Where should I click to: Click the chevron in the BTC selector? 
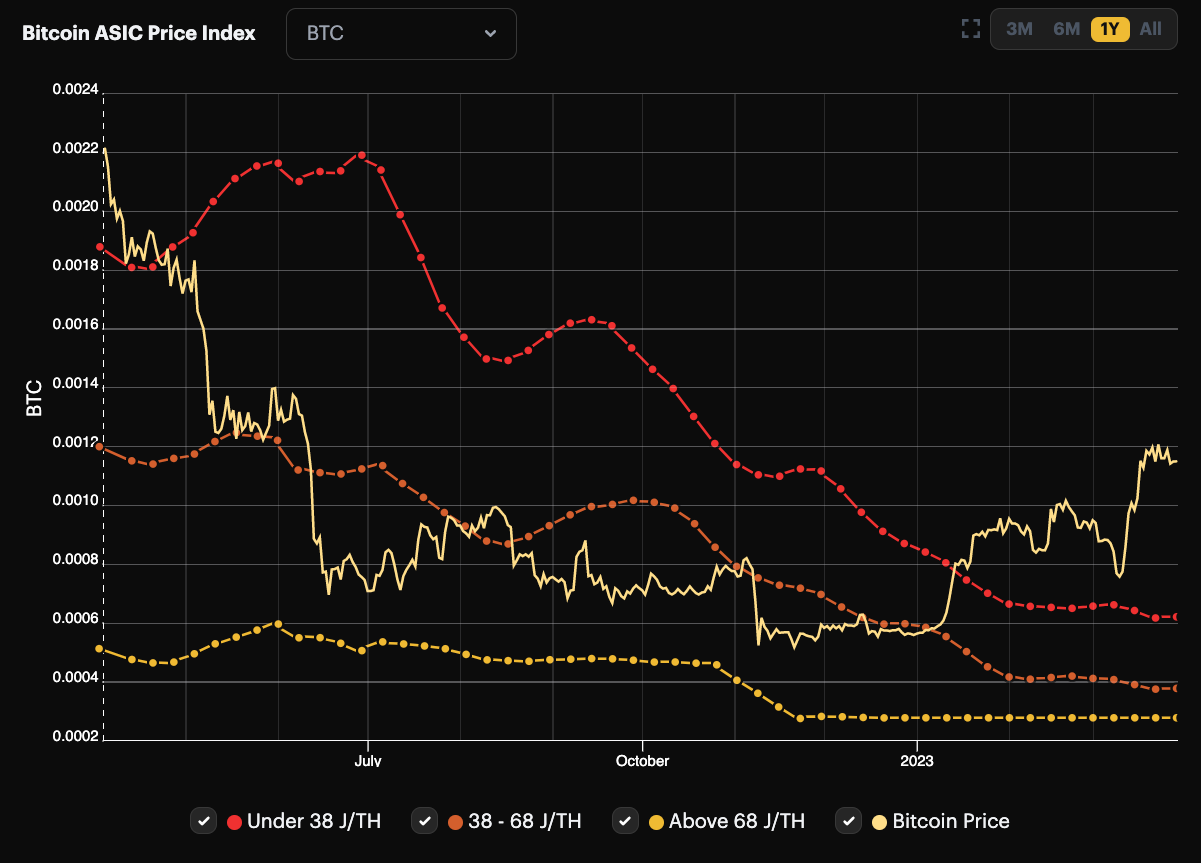[x=489, y=33]
